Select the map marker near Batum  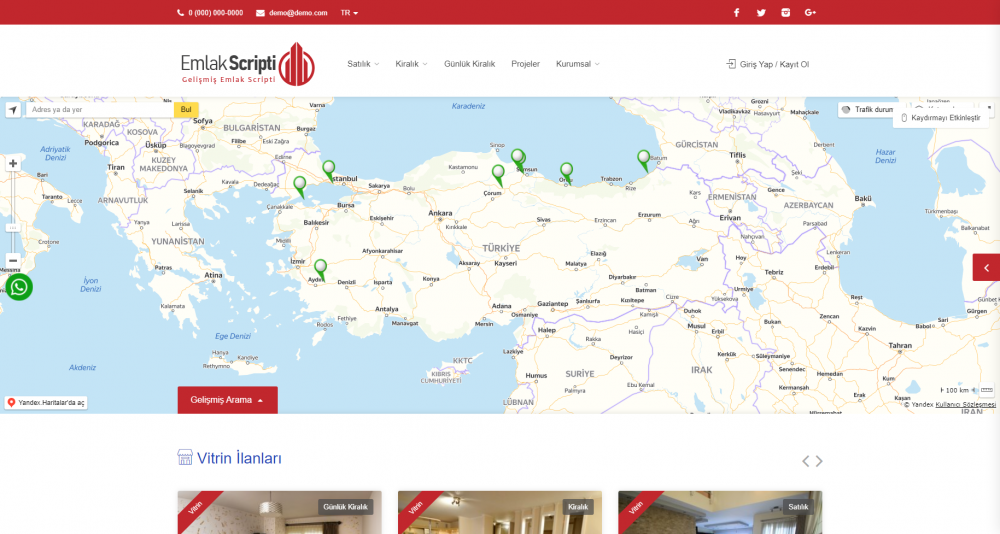coord(644,159)
